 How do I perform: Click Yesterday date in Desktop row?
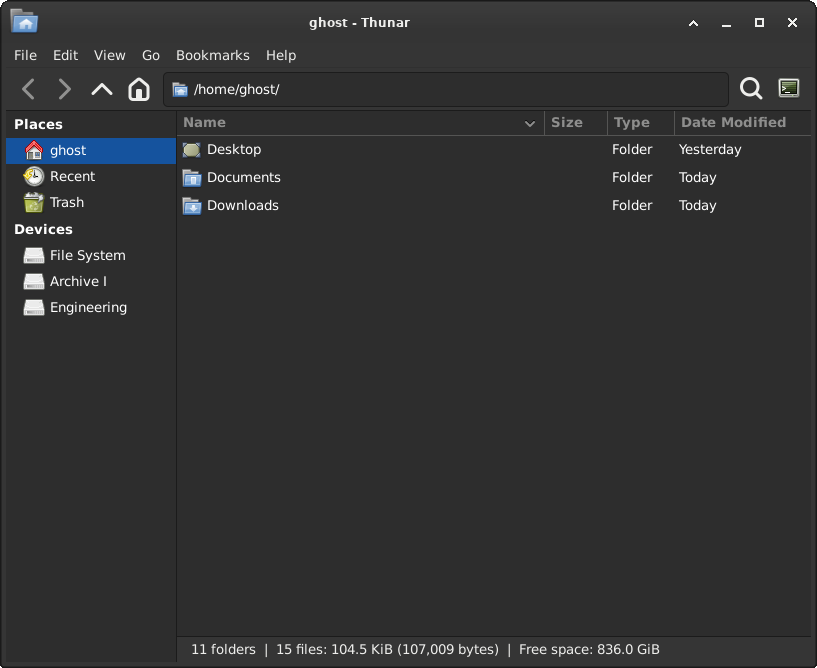click(x=710, y=150)
